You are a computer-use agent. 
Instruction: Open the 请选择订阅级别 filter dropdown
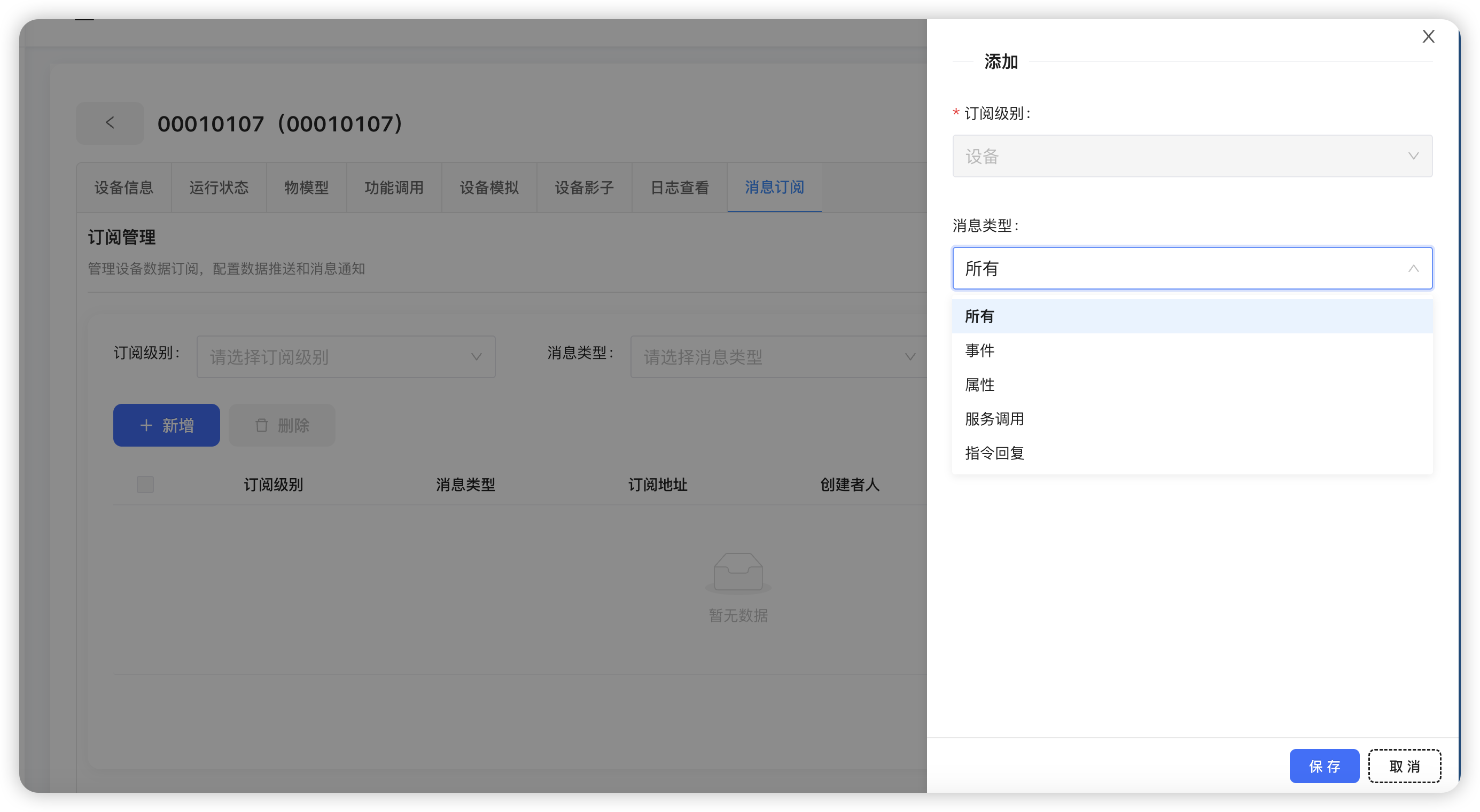(x=345, y=357)
